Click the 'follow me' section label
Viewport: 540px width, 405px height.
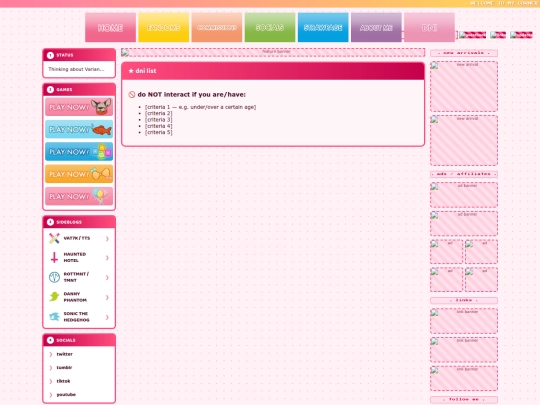click(x=464, y=399)
